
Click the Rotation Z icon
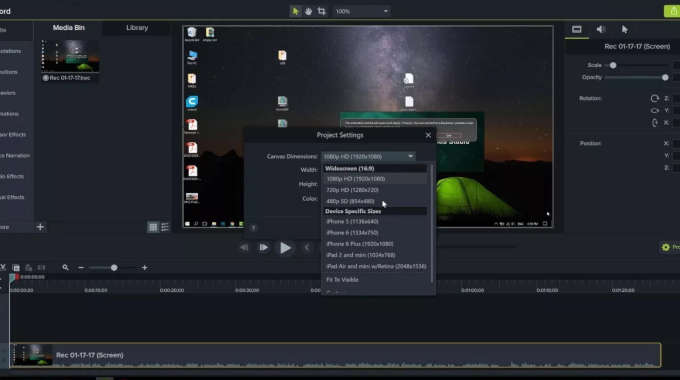pyautogui.click(x=654, y=98)
